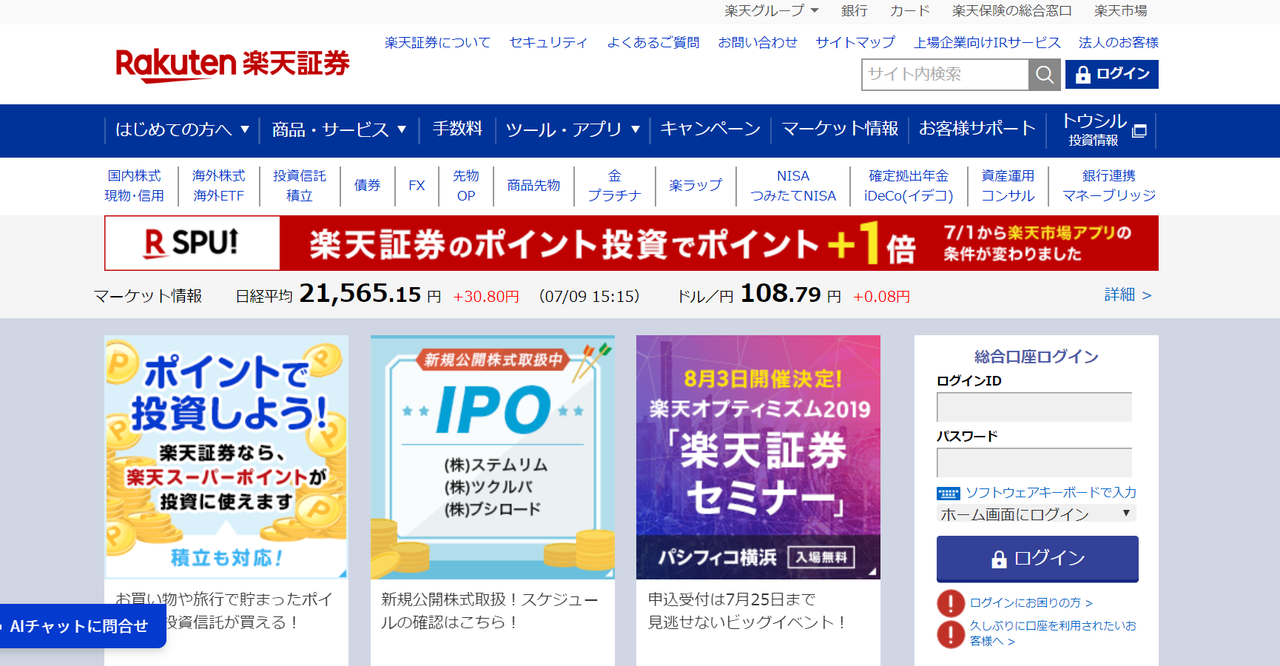
Task: Open the 手数料 menu item
Action: (x=457, y=130)
